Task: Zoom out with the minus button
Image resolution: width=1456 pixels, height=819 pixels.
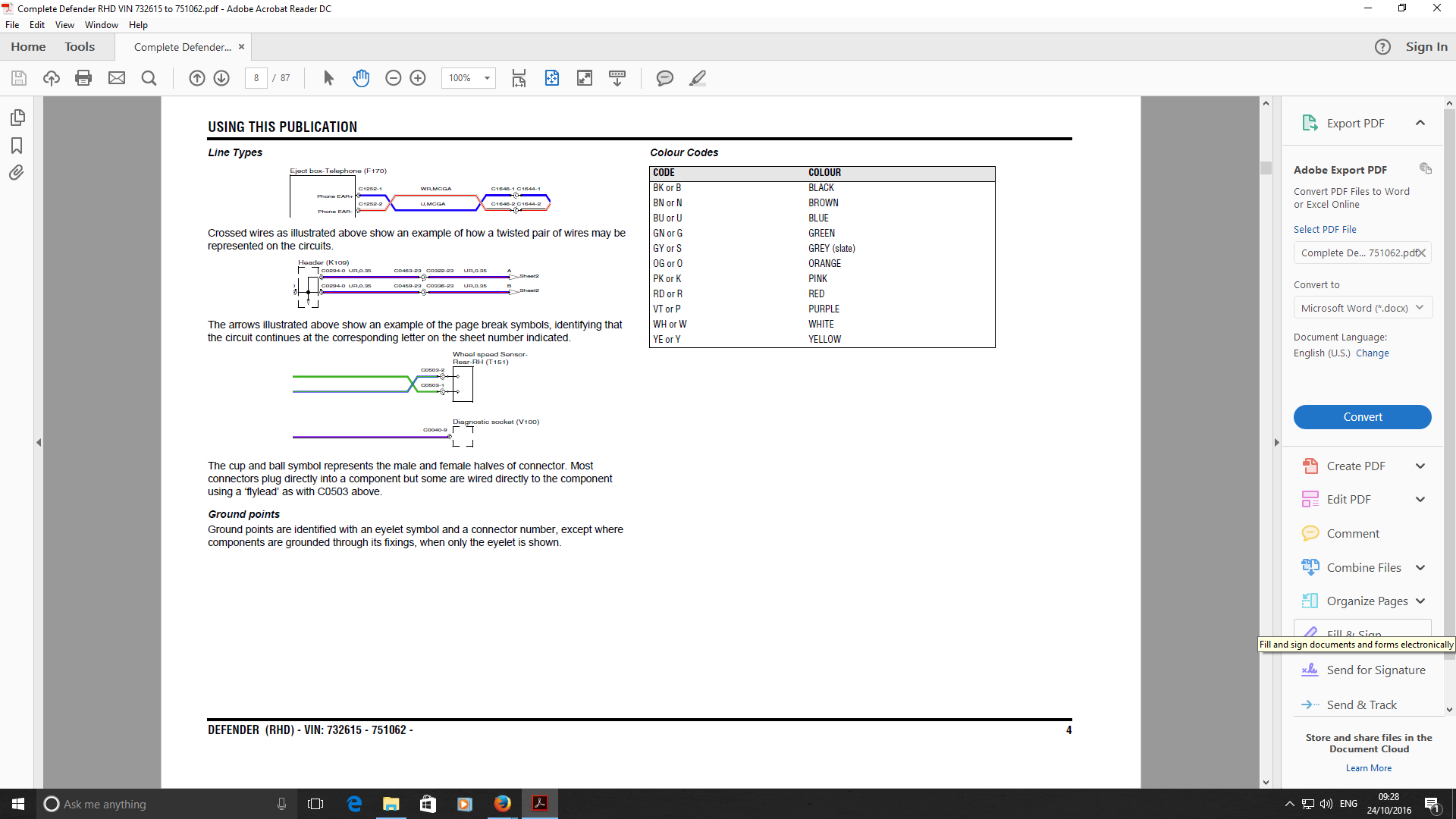Action: (393, 78)
